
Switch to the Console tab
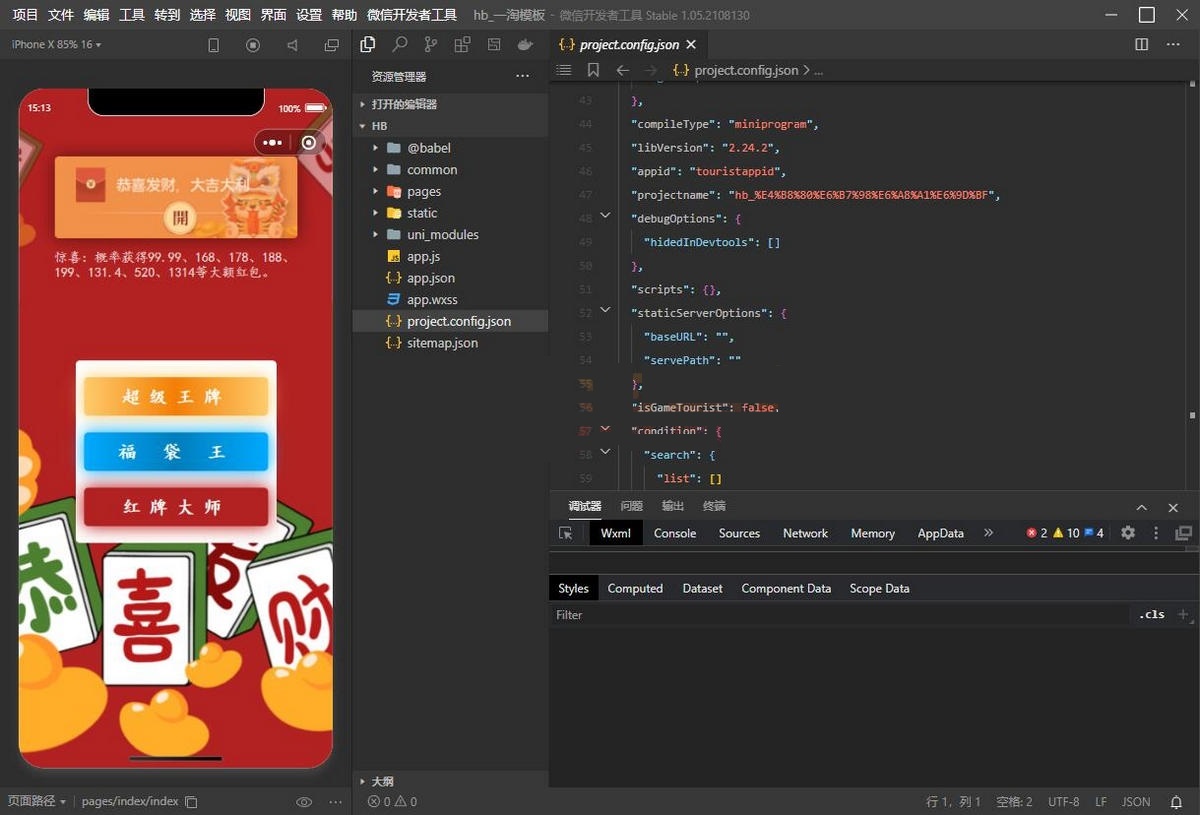675,533
